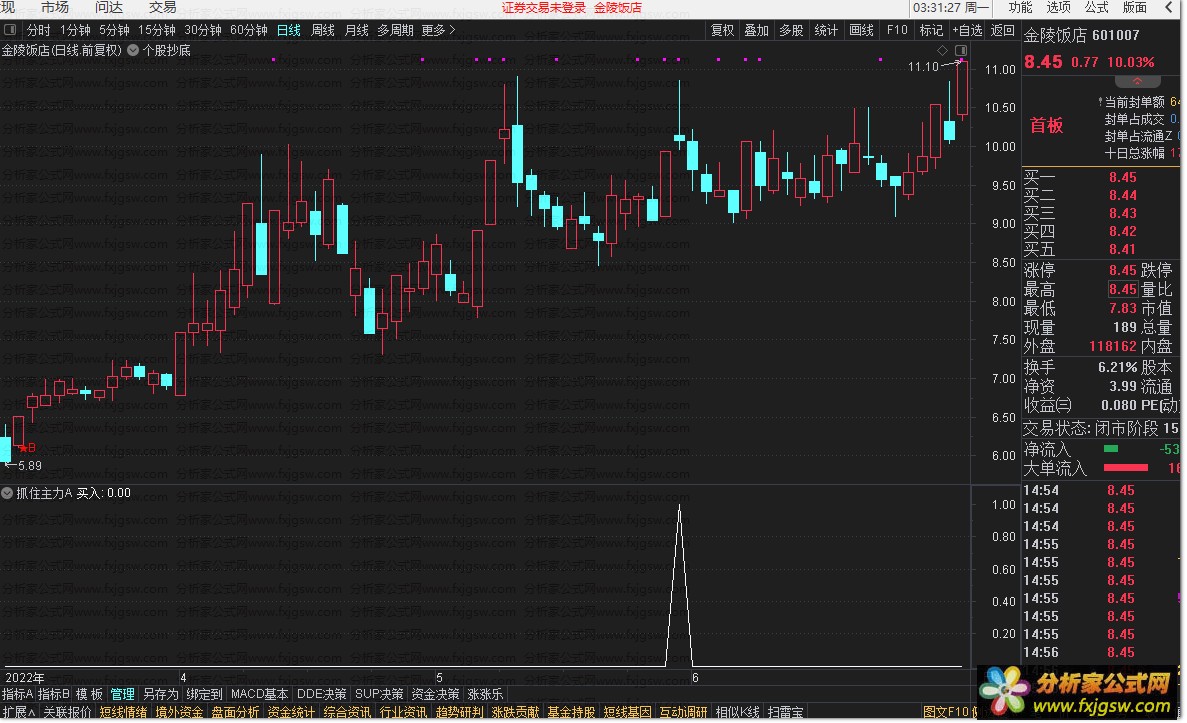This screenshot has height=723, width=1187.
Task: Open the 交易 menu
Action: point(163,8)
